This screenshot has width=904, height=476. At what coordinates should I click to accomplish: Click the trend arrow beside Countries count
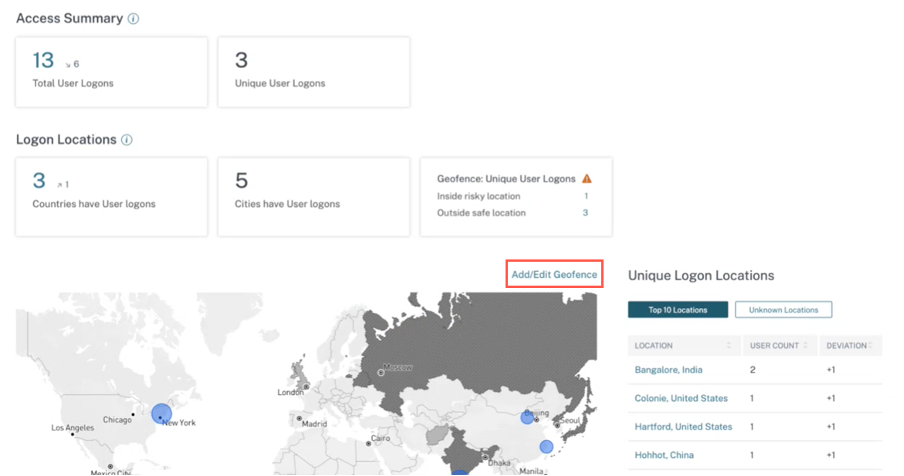click(x=61, y=185)
